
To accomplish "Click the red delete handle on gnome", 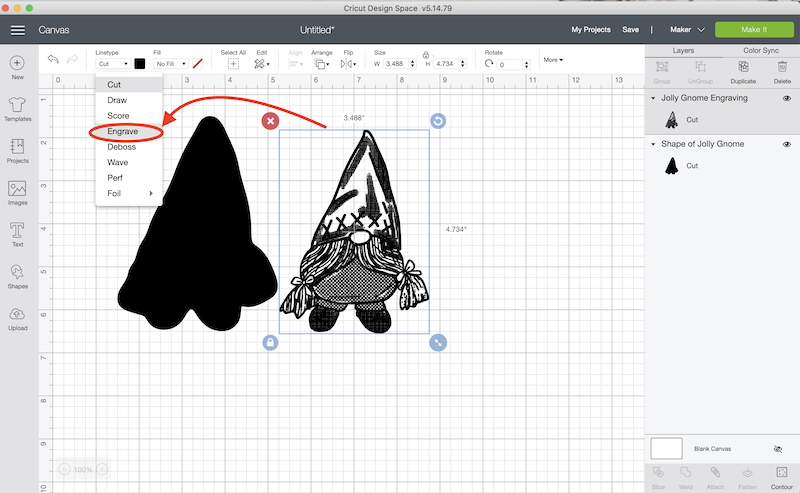I will click(x=270, y=121).
